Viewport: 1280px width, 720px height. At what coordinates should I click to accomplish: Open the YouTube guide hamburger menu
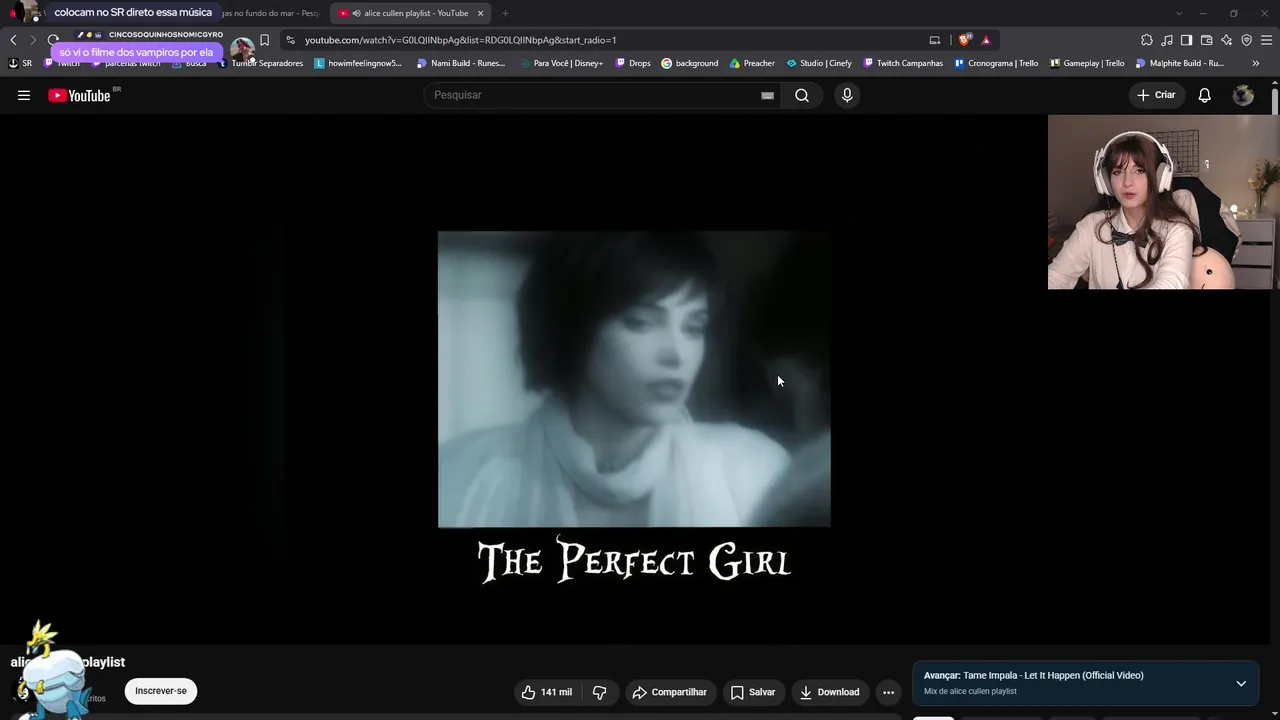coord(24,95)
